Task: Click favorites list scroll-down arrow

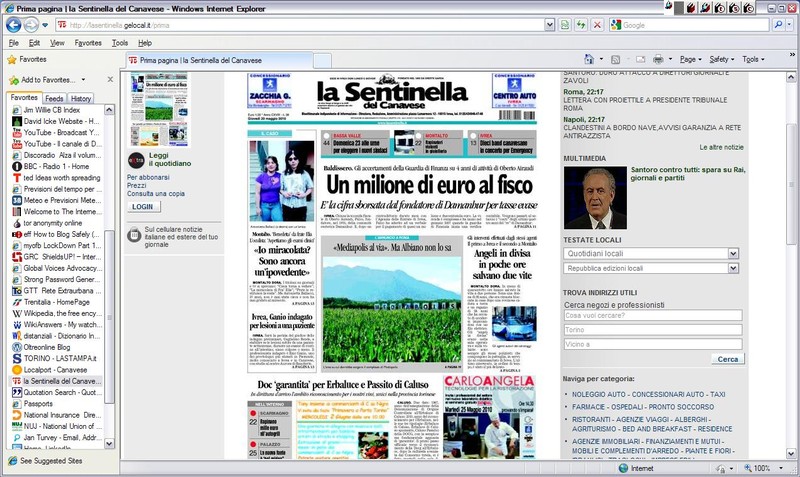Action: tap(109, 443)
